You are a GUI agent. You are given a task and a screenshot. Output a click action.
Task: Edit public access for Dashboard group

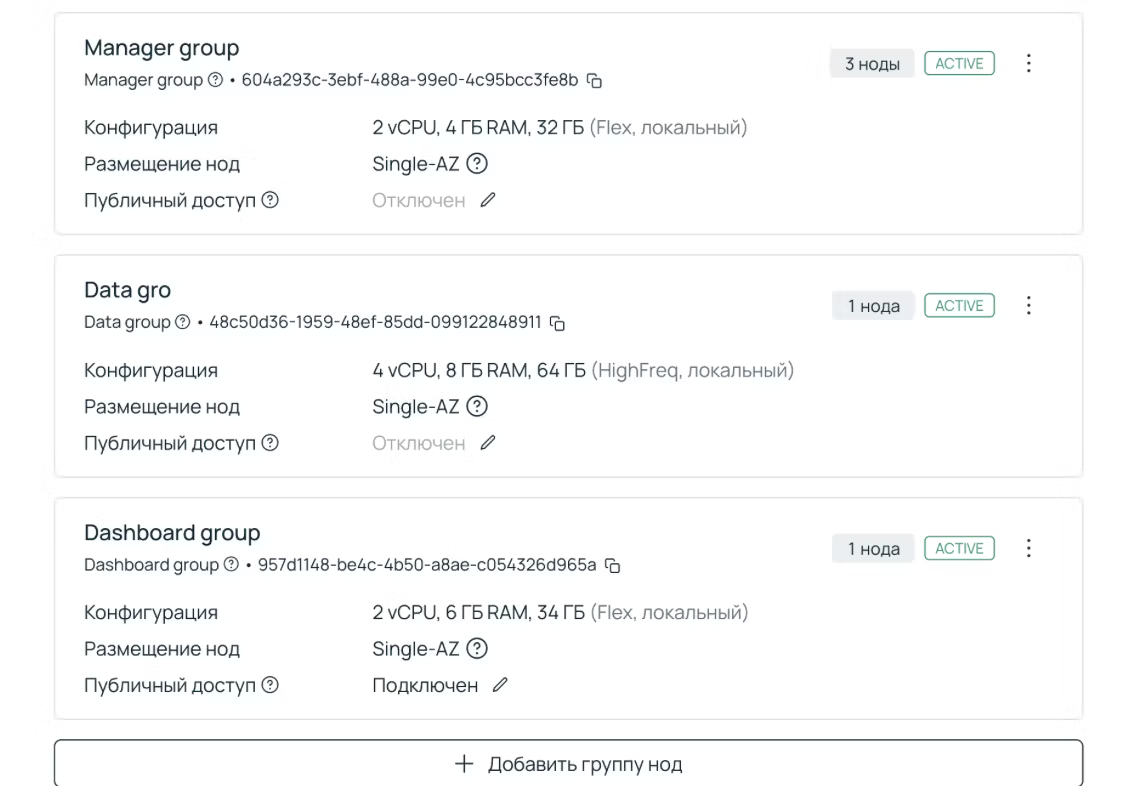pos(500,685)
